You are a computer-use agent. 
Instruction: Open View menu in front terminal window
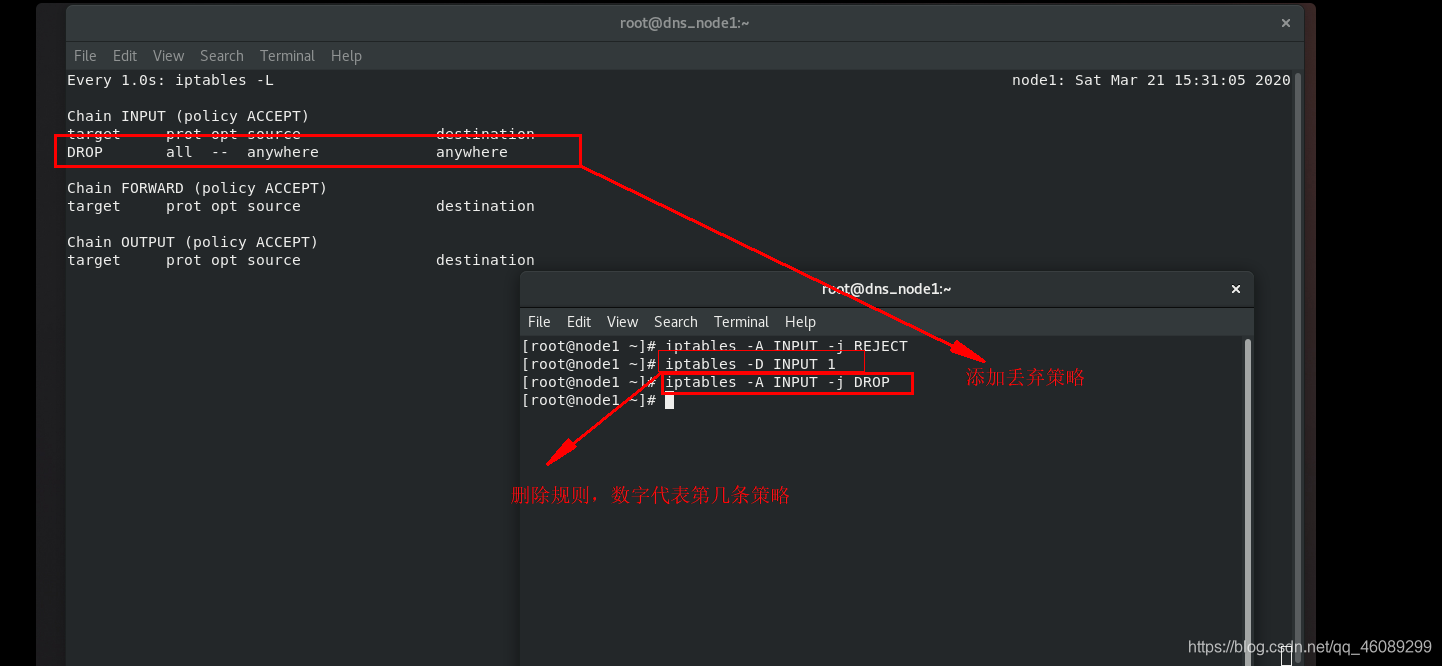click(x=622, y=322)
